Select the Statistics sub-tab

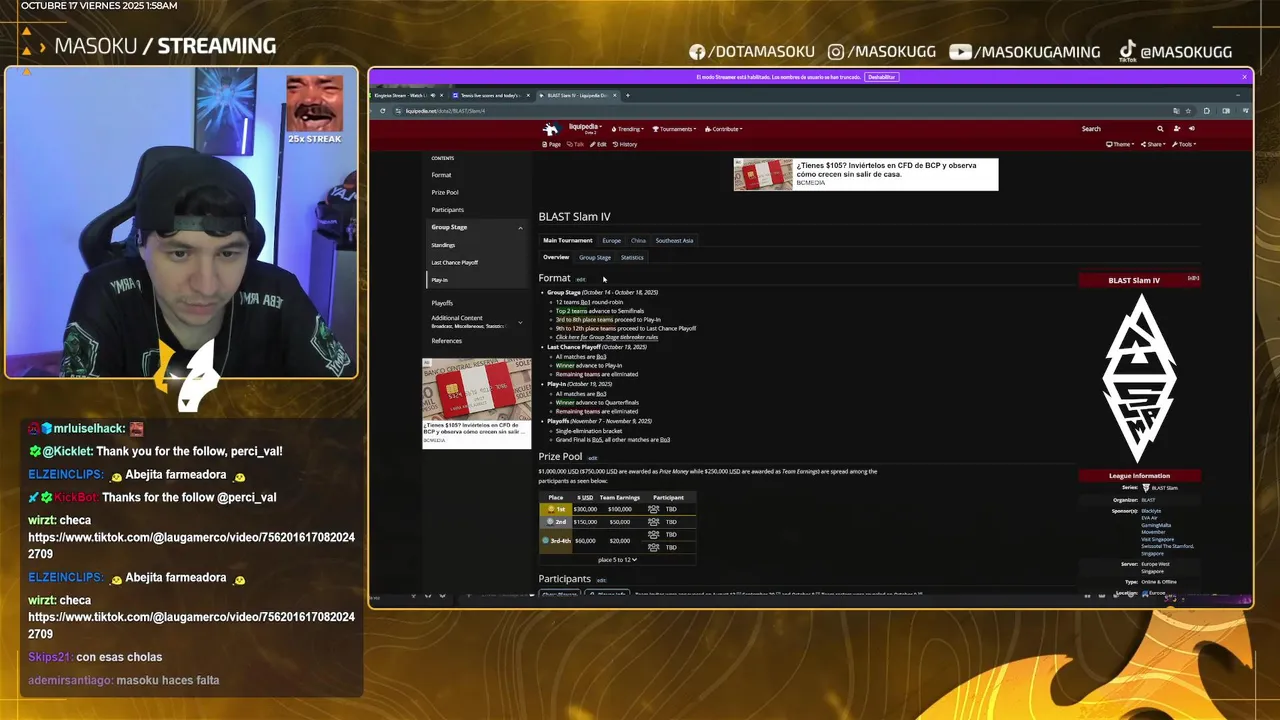tap(632, 257)
